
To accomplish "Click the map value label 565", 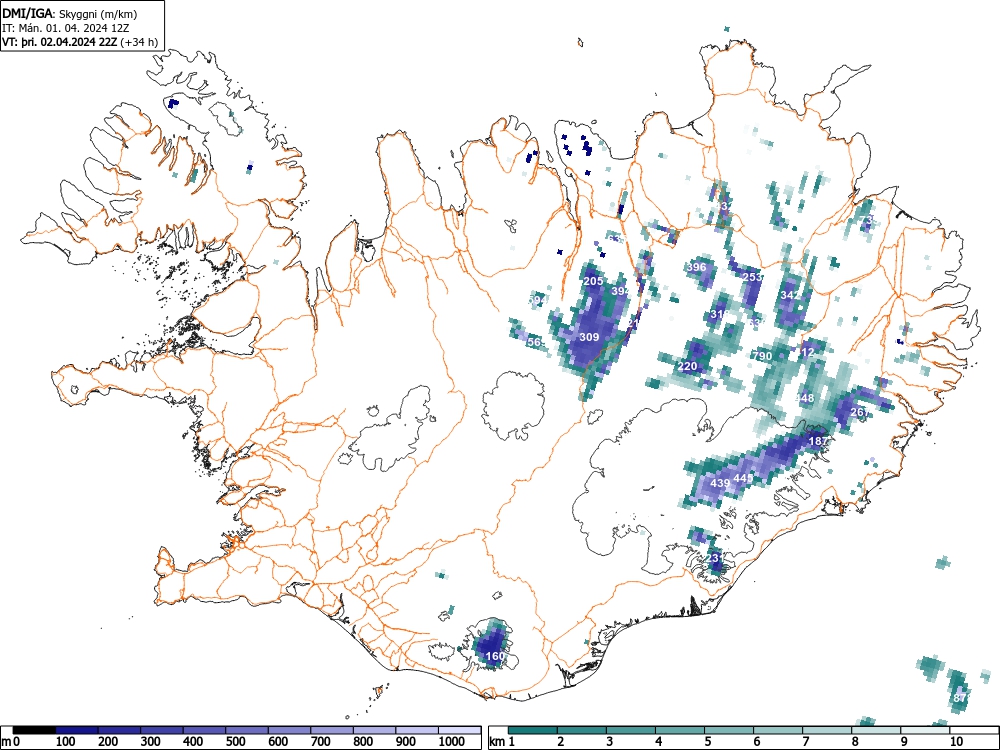I will (536, 342).
